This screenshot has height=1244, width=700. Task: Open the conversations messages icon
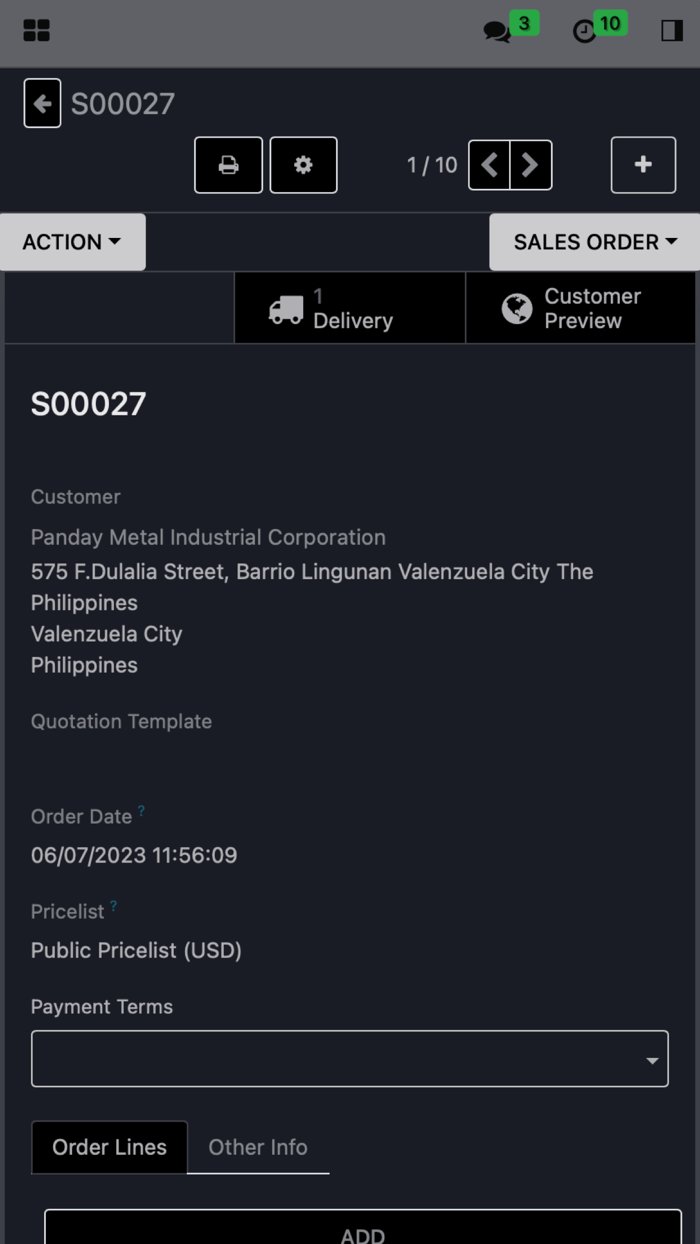(x=497, y=32)
